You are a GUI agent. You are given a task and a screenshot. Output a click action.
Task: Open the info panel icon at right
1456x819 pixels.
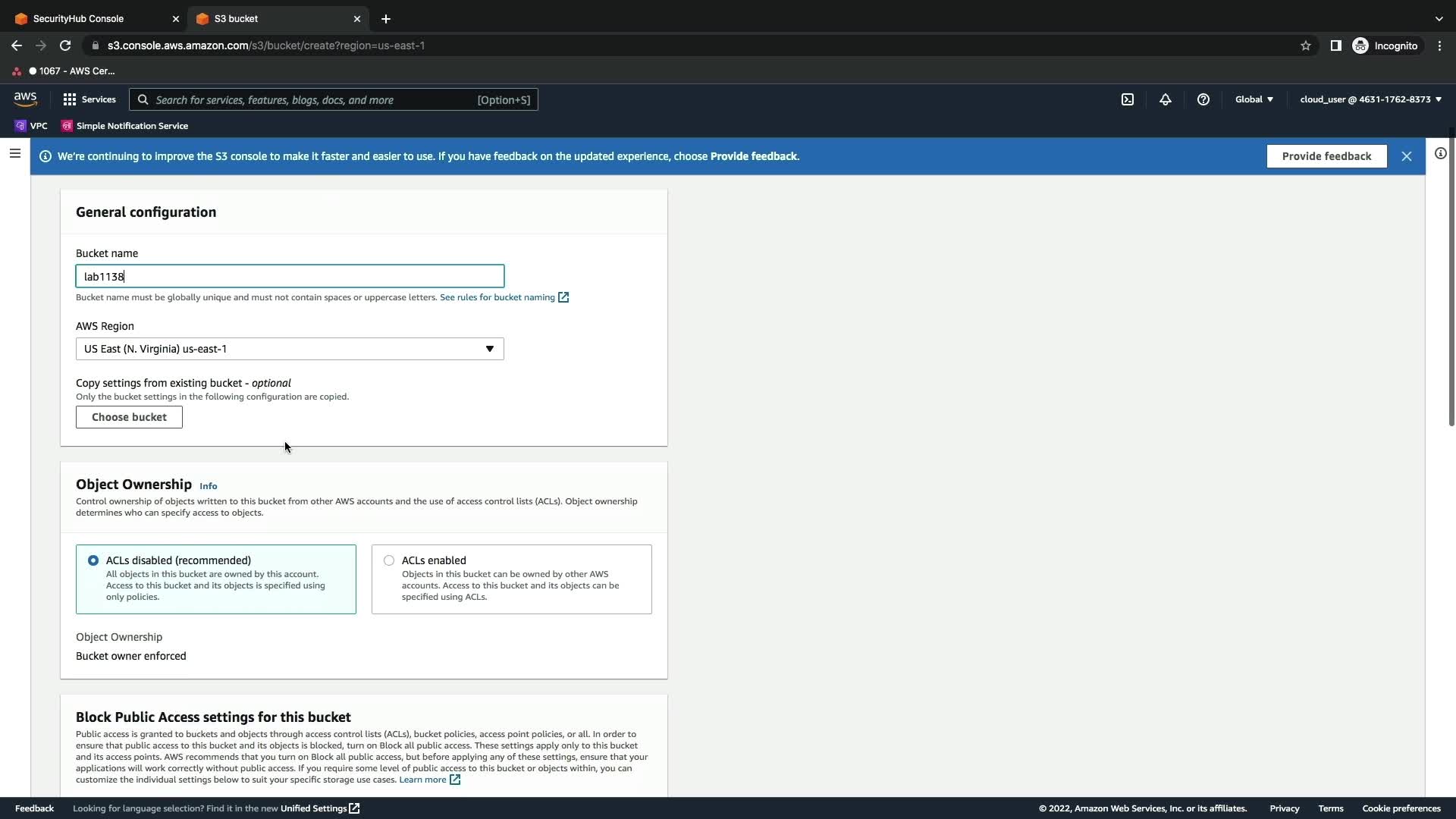tap(1440, 154)
